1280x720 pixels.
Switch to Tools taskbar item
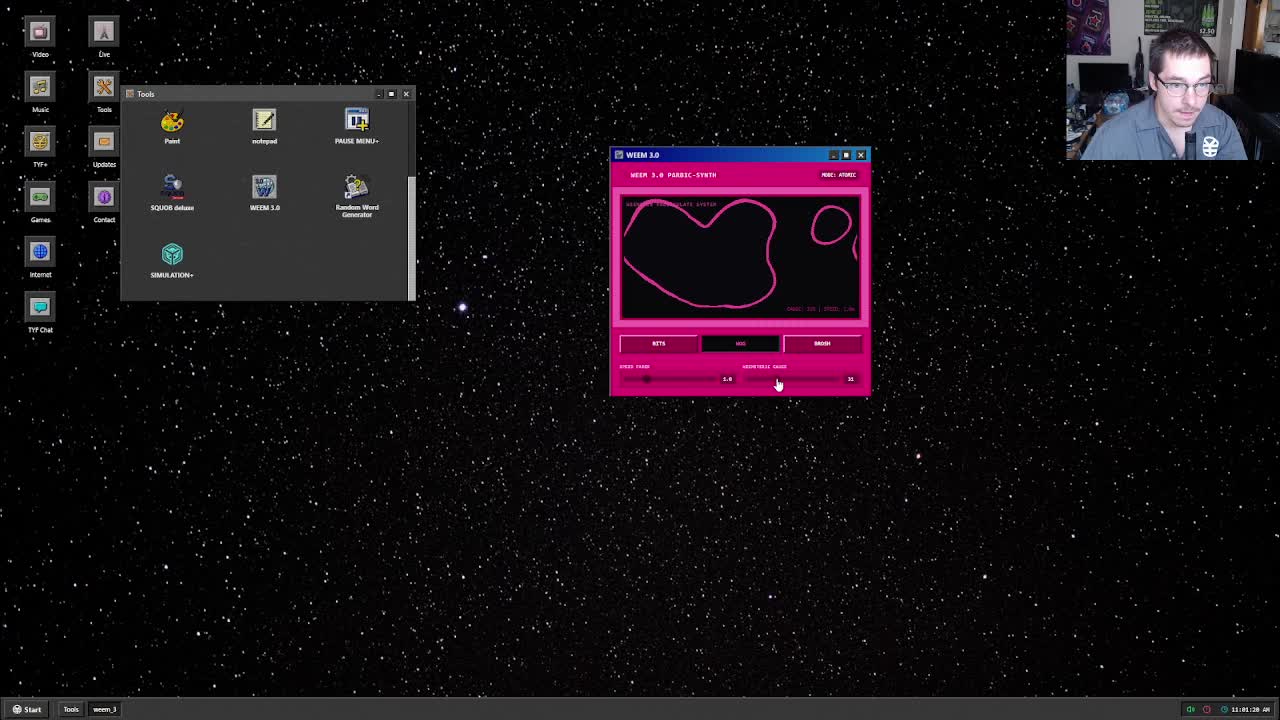71,709
